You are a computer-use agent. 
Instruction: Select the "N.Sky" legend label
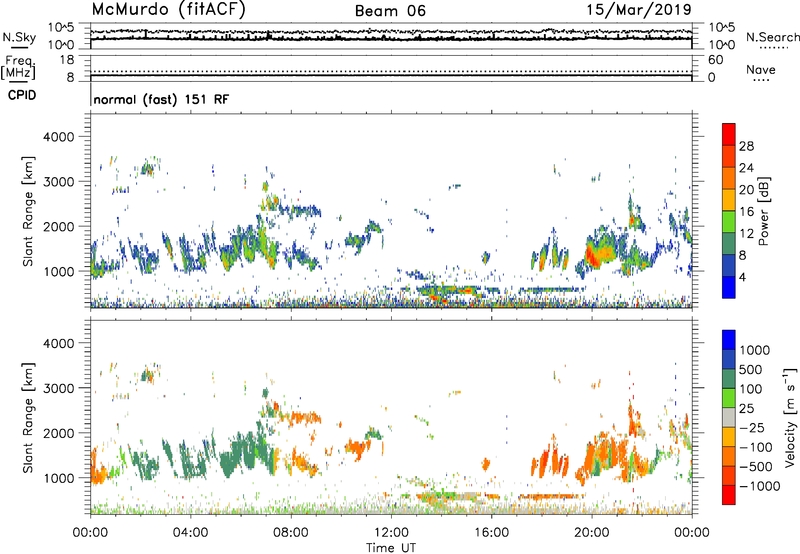tap(19, 37)
